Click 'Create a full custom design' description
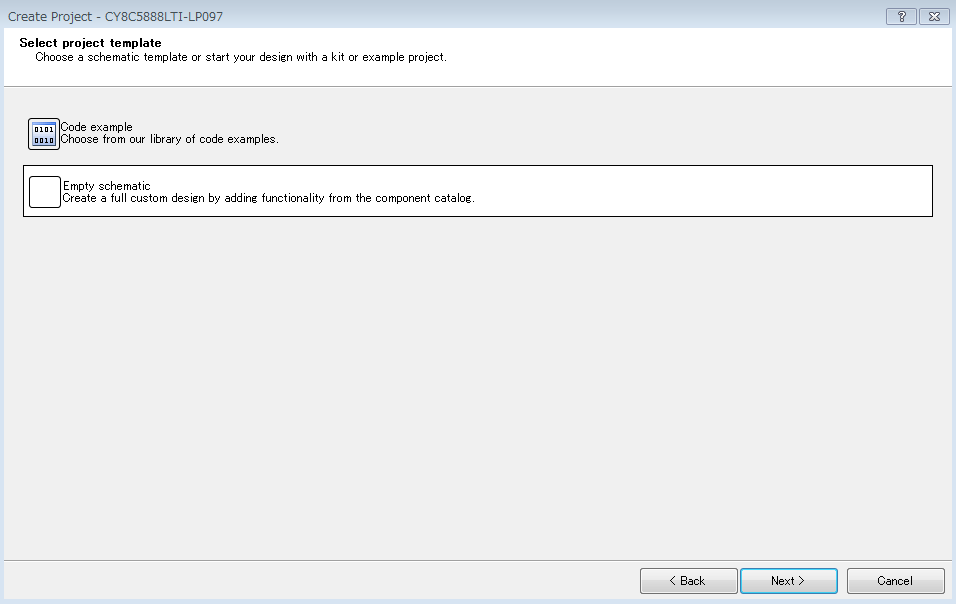Viewport: 956px width, 604px height. [268, 198]
